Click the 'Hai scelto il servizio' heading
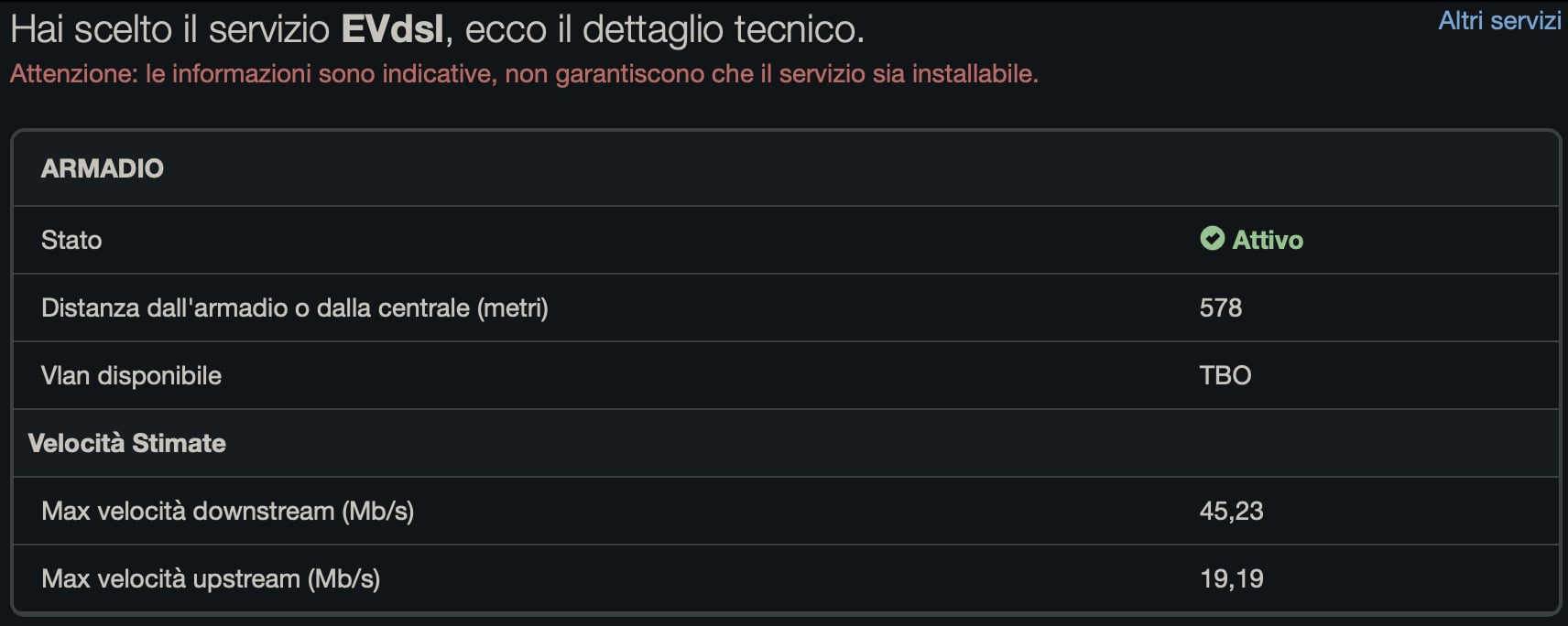Screen dimensions: 1568x626 169,29
